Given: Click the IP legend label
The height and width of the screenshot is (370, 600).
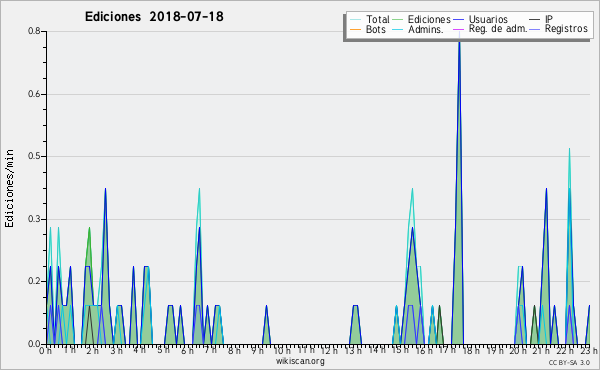Looking at the screenshot, I should point(549,19).
